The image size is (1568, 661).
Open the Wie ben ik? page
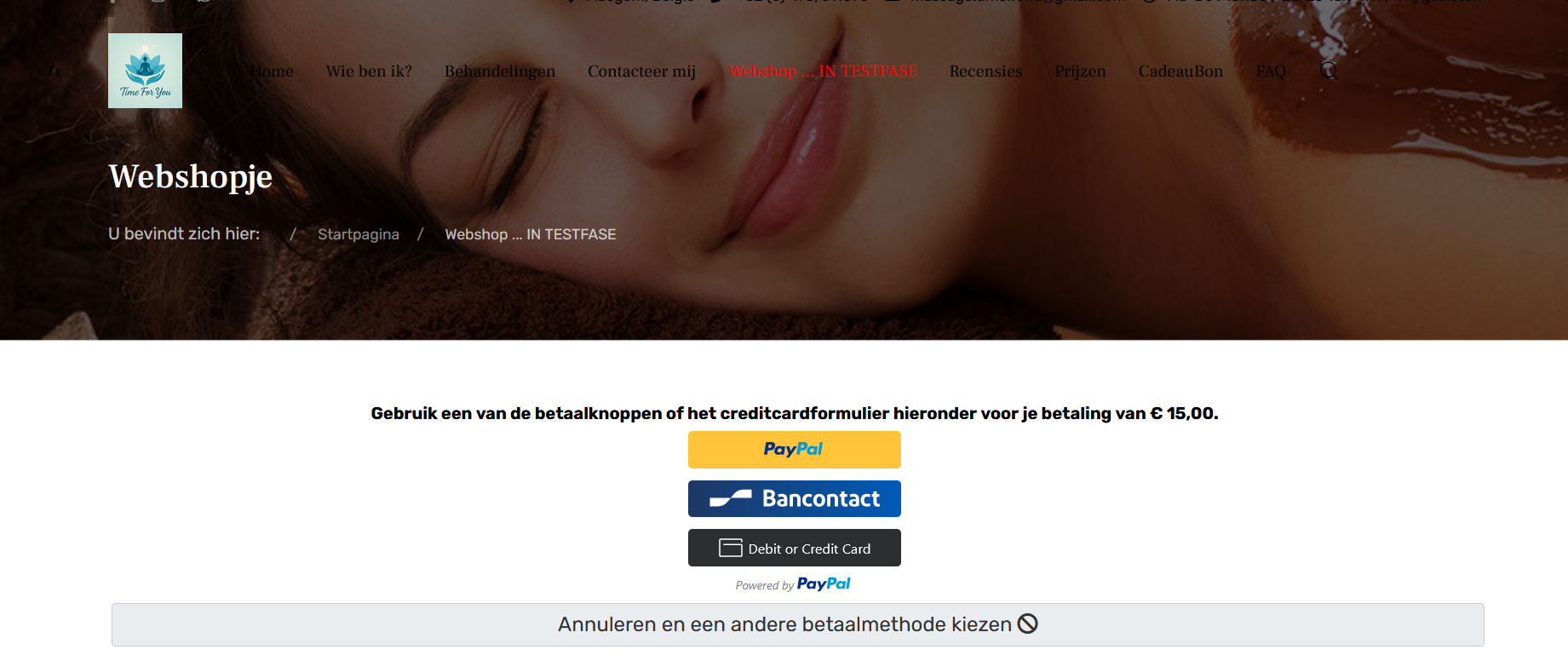(369, 71)
